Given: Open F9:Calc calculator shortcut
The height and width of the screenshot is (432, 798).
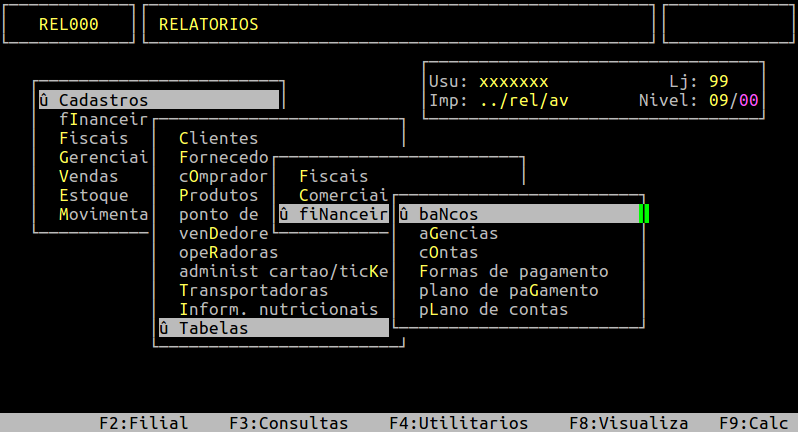Looking at the screenshot, I should click(757, 423).
